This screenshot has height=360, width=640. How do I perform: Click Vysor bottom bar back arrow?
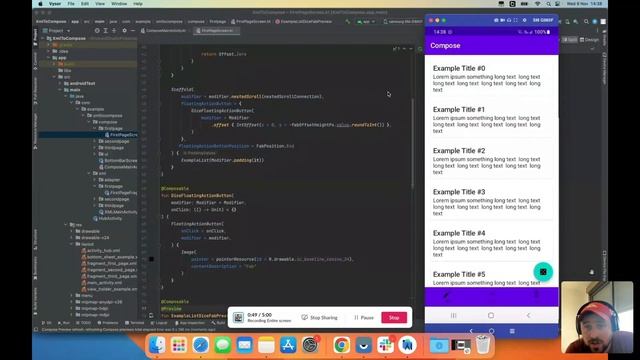tap(471, 331)
